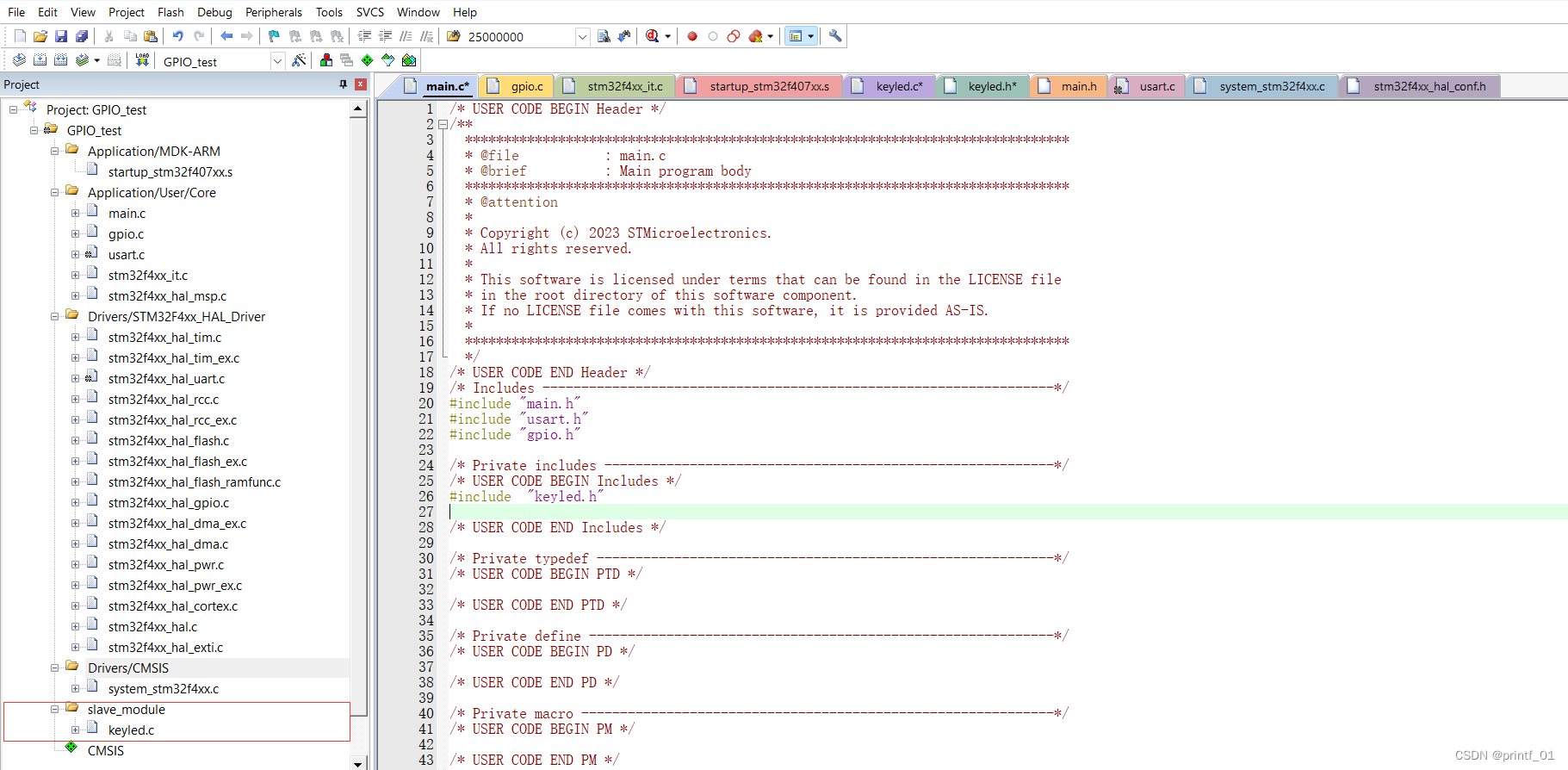Navigate backwards with blue left arrow
This screenshot has width=1568, height=770.
point(226,36)
